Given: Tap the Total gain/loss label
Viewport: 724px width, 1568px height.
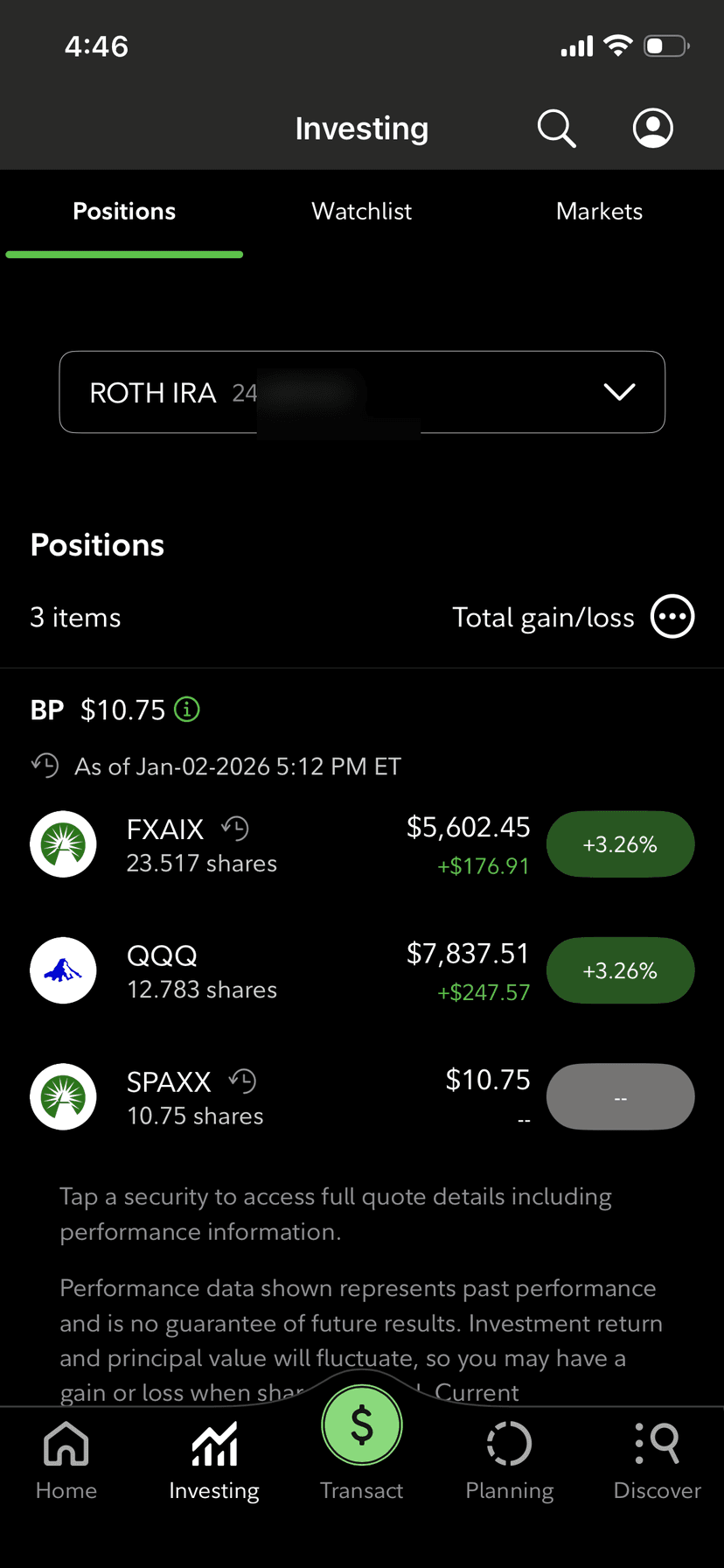Looking at the screenshot, I should click(543, 618).
